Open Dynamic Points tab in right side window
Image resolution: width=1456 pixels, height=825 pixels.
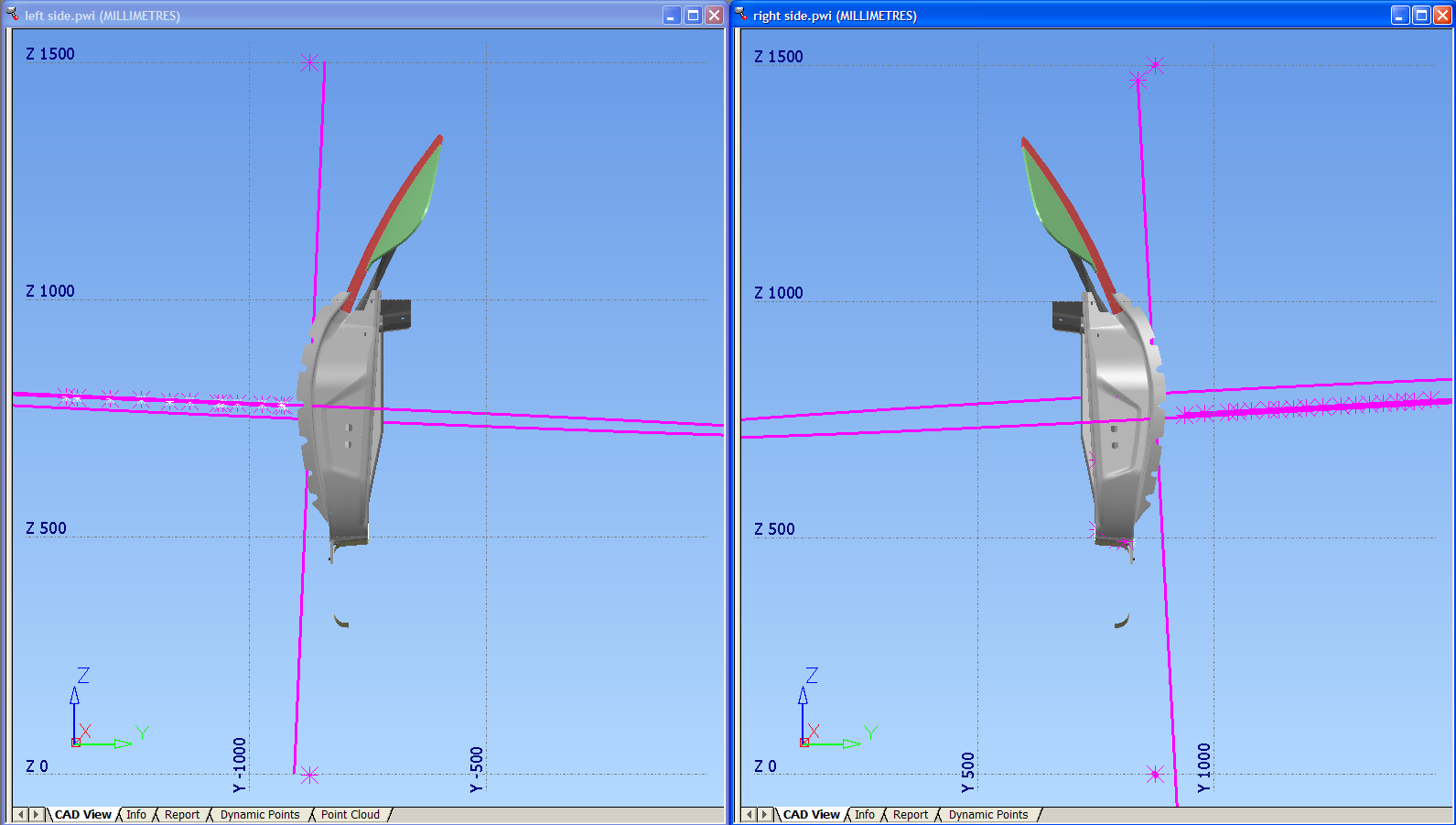[x=988, y=814]
